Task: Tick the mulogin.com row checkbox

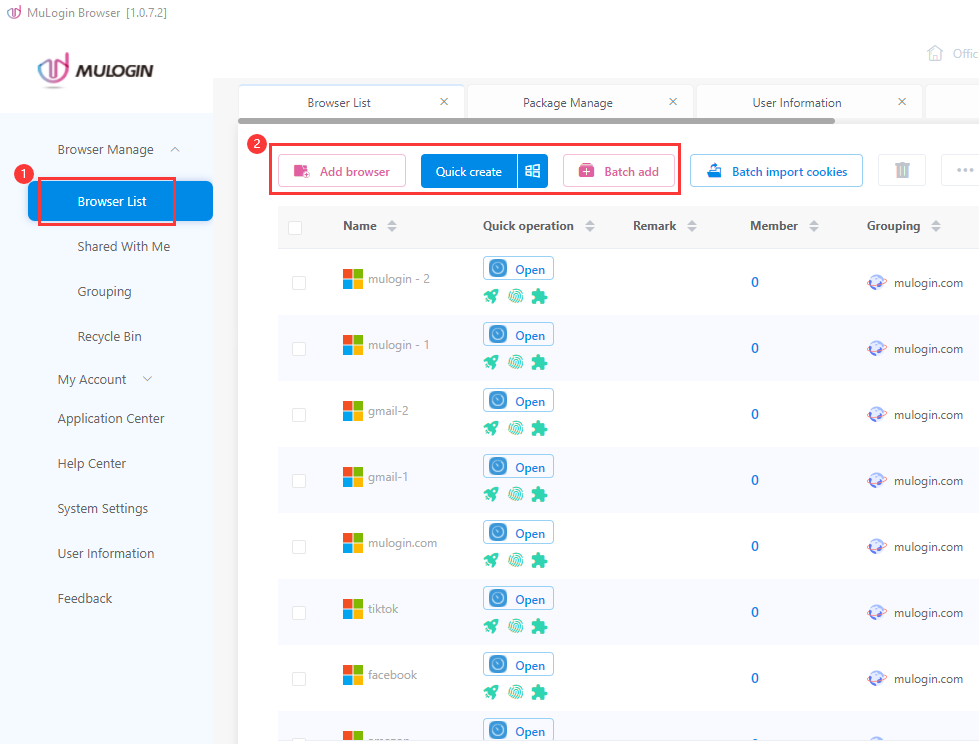Action: click(x=299, y=547)
